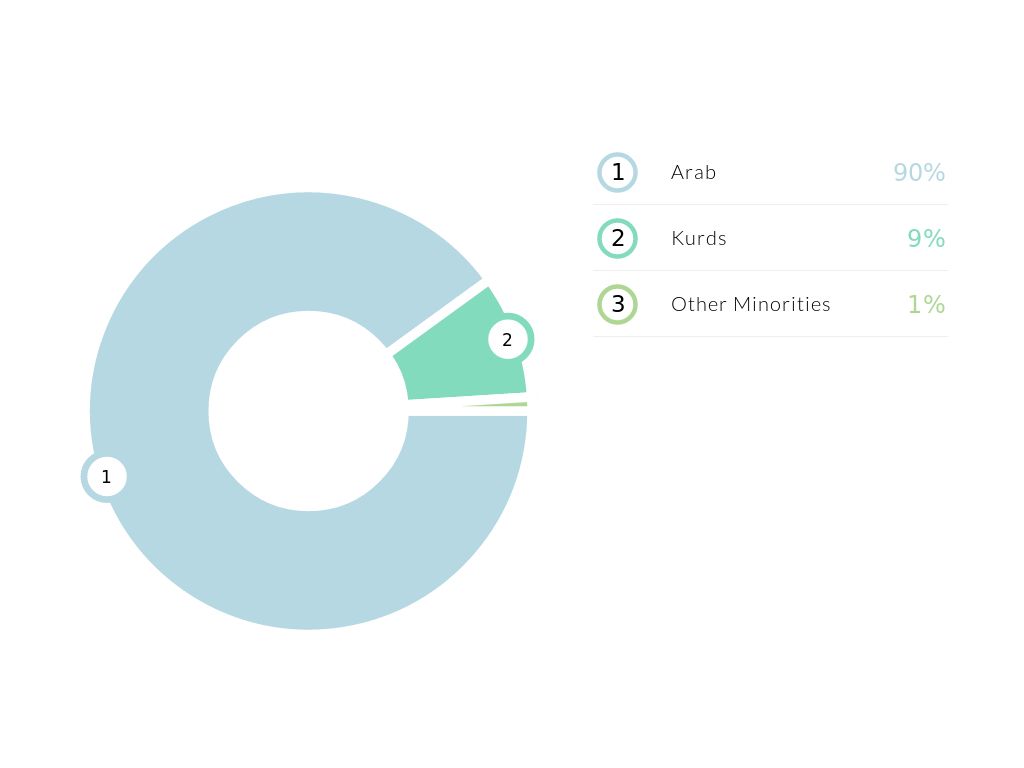The image size is (1024, 768).
Task: Click the Arab legend label
Action: pyautogui.click(x=693, y=172)
